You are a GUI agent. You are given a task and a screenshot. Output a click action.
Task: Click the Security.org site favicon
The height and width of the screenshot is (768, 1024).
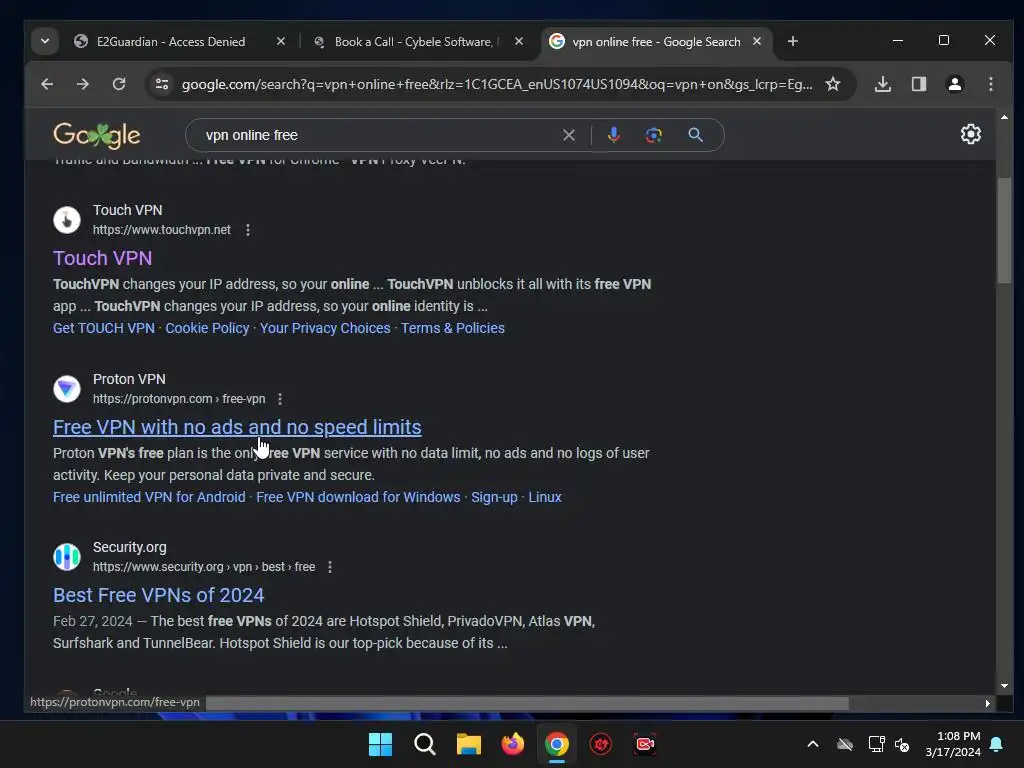(67, 557)
